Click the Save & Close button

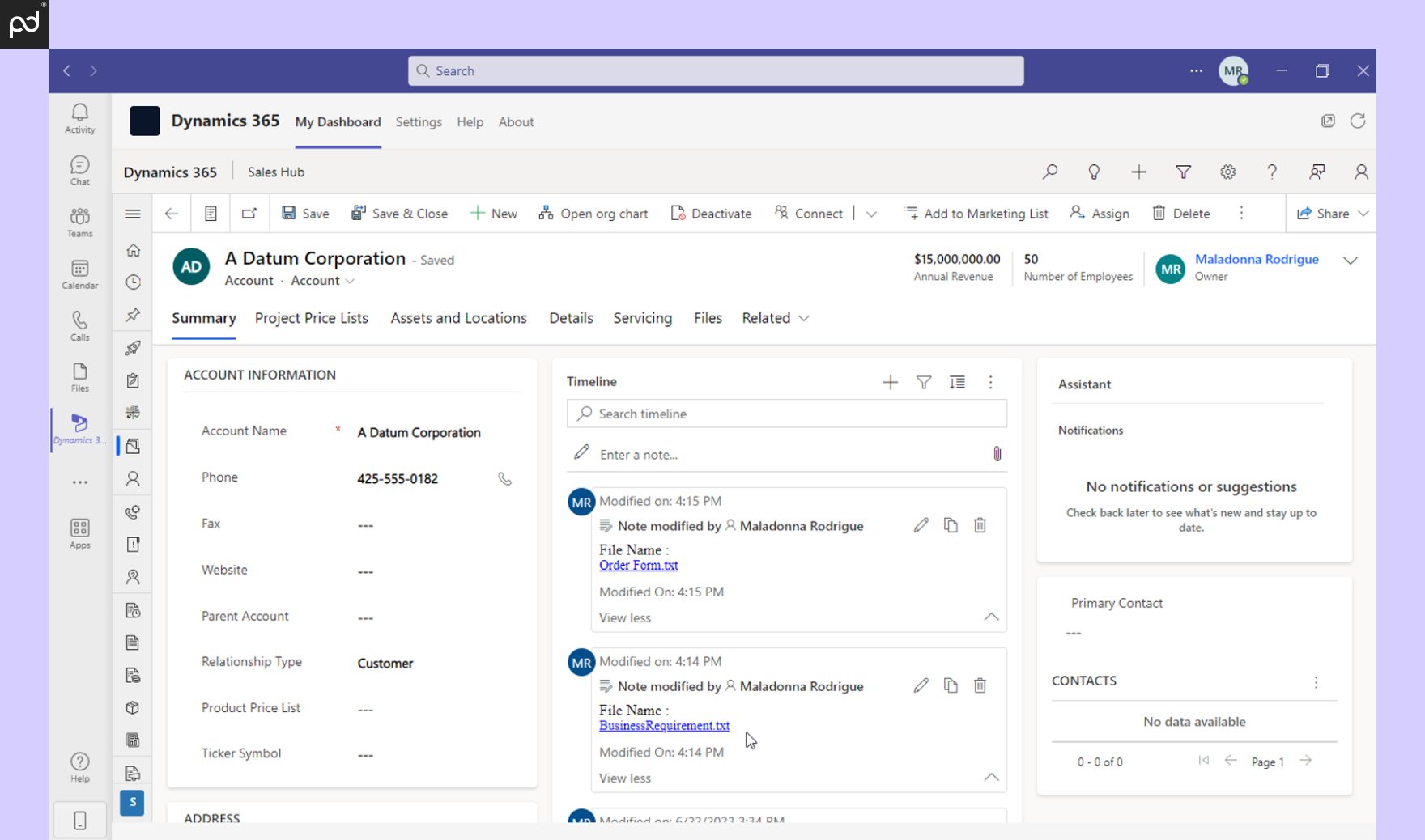click(x=400, y=213)
